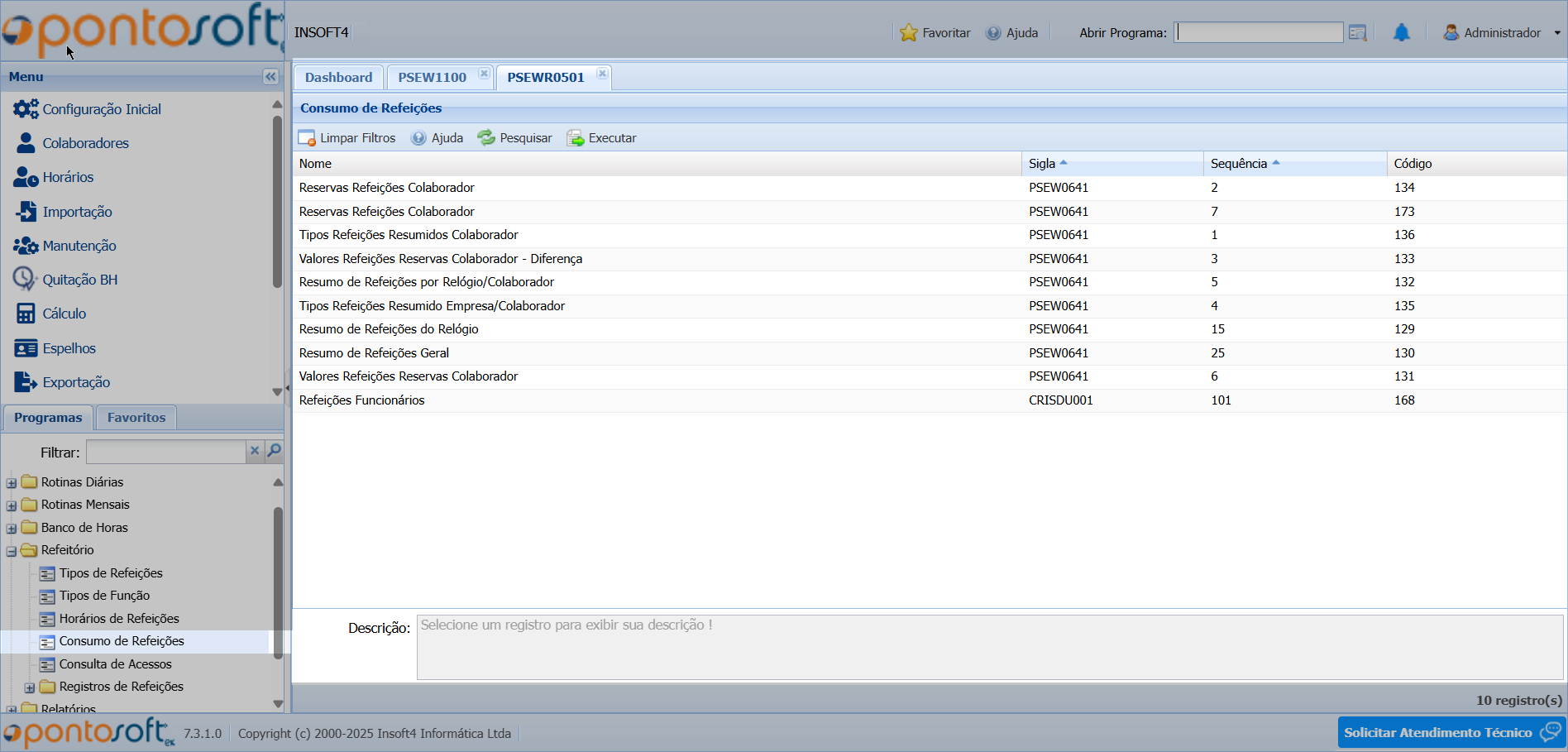Open Configuração Inicial gears icon
Viewport: 1568px width, 752px height.
(26, 109)
